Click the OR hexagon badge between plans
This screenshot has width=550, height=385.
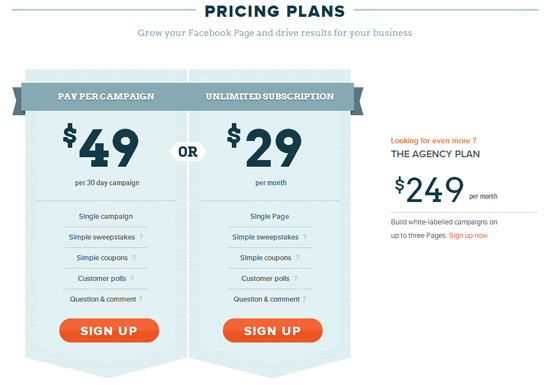click(x=188, y=152)
